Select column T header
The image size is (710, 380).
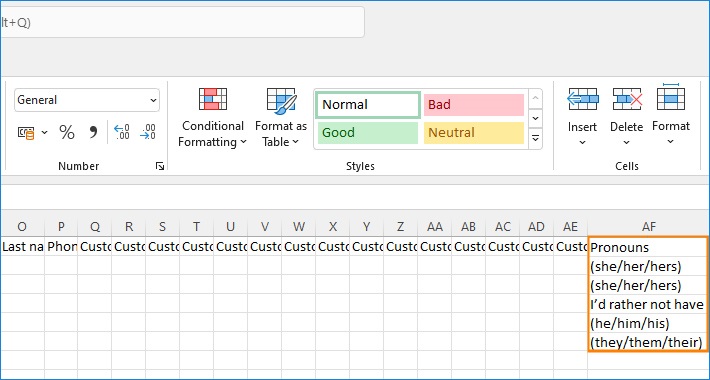[x=197, y=226]
